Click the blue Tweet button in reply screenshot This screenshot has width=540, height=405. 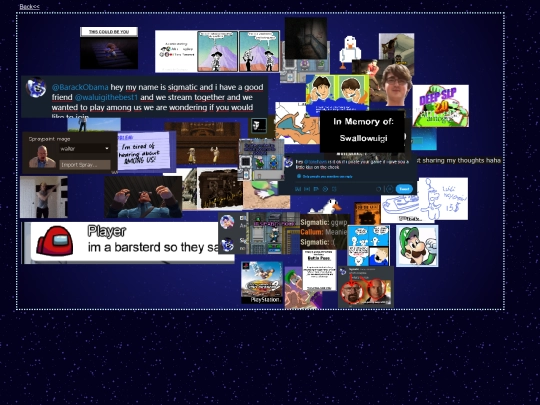pos(404,189)
